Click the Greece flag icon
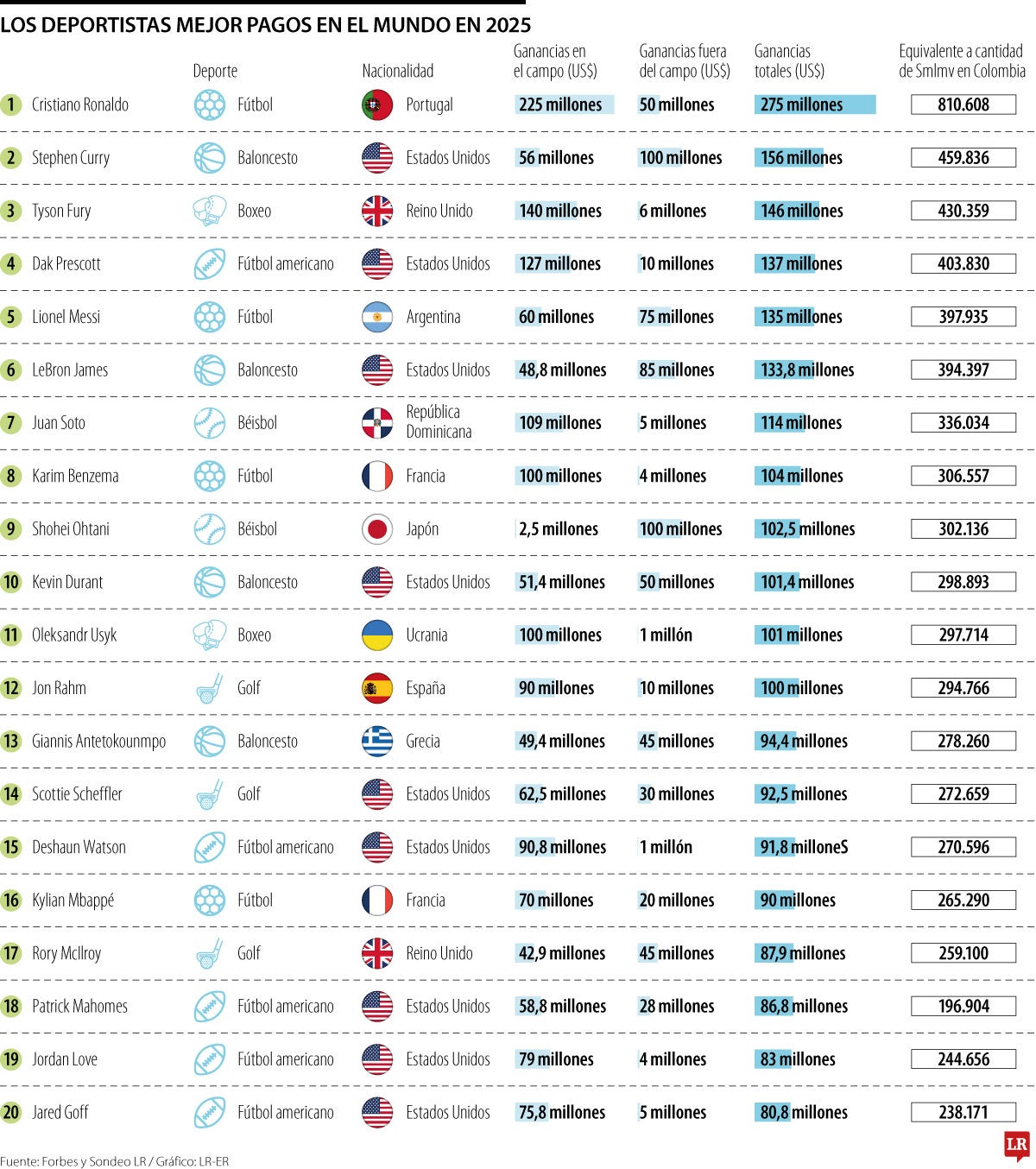 pyautogui.click(x=377, y=742)
